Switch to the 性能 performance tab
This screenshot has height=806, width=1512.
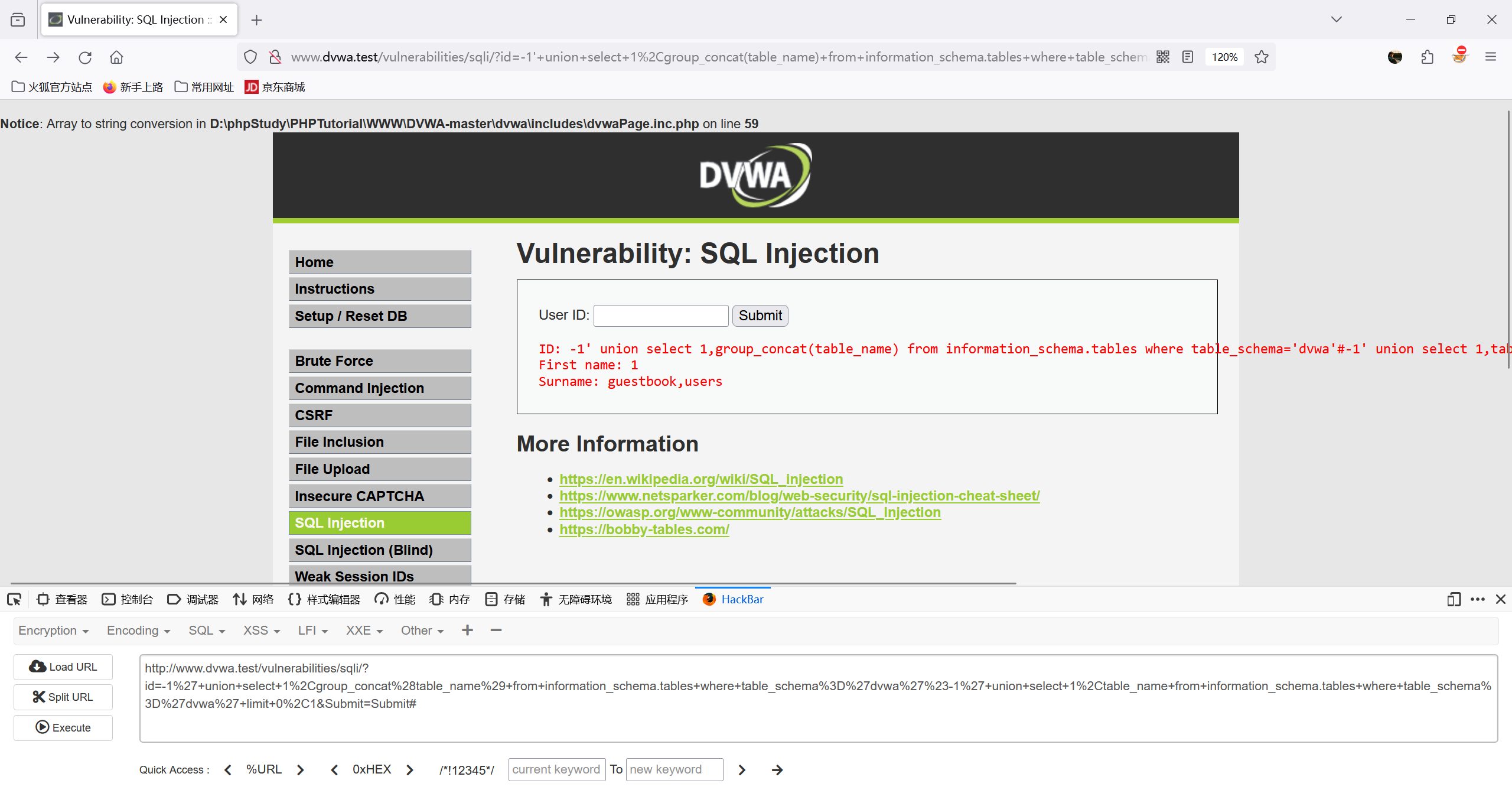(x=395, y=599)
